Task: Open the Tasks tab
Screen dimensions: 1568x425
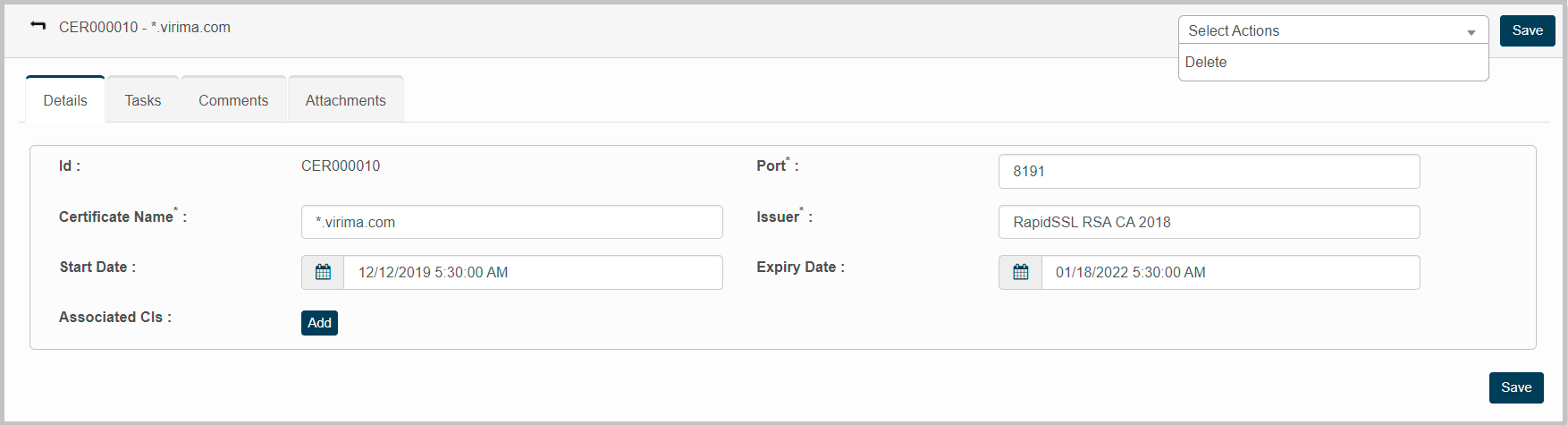Action: [143, 100]
